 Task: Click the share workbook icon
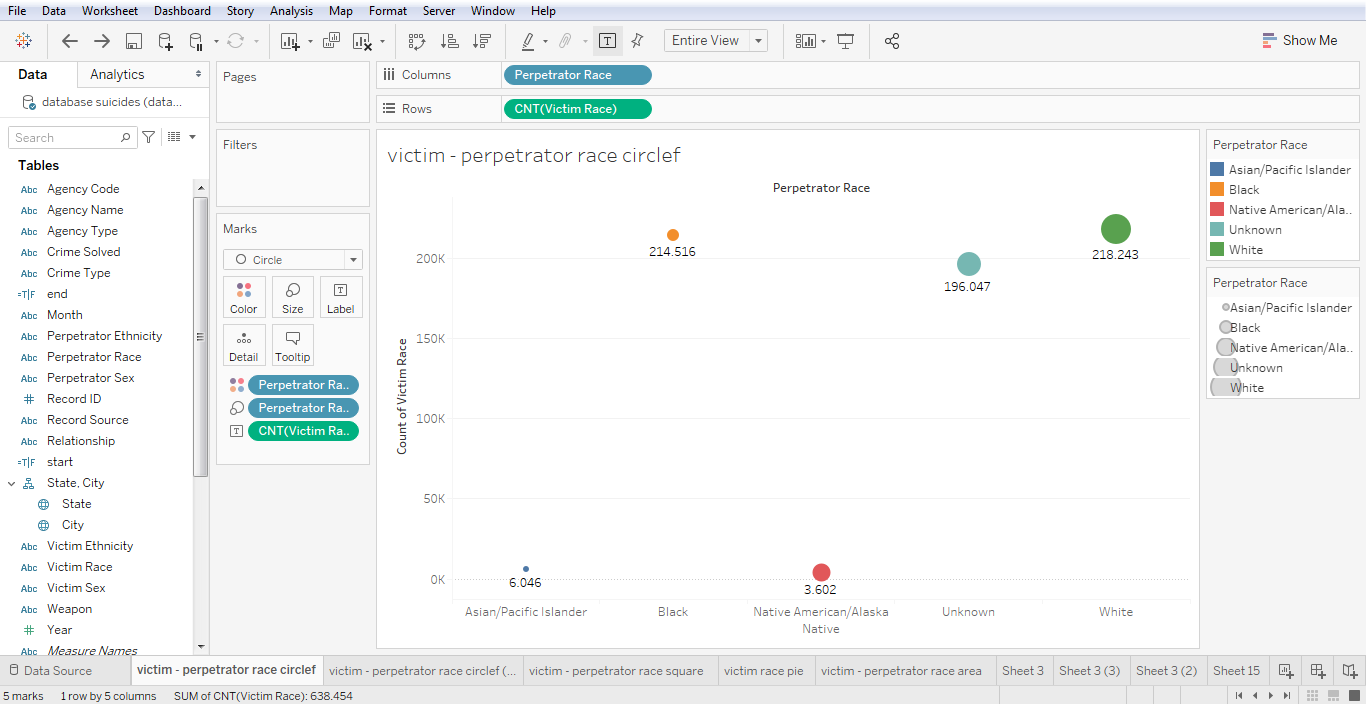[892, 41]
